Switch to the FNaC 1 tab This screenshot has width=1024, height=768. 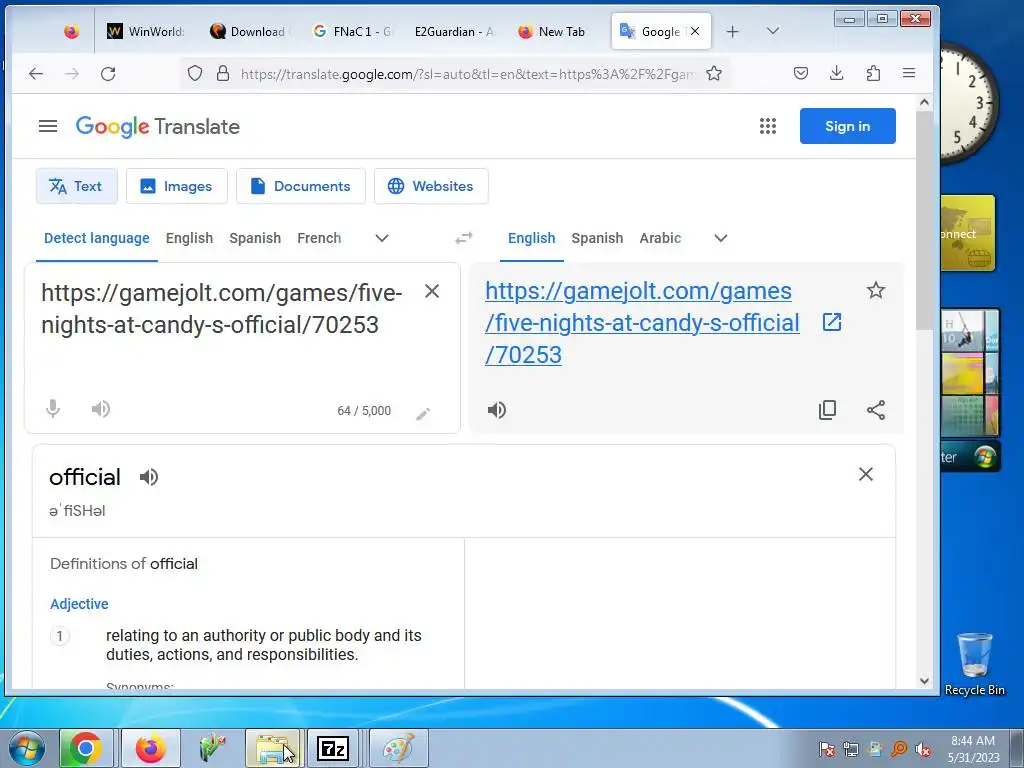tap(353, 31)
